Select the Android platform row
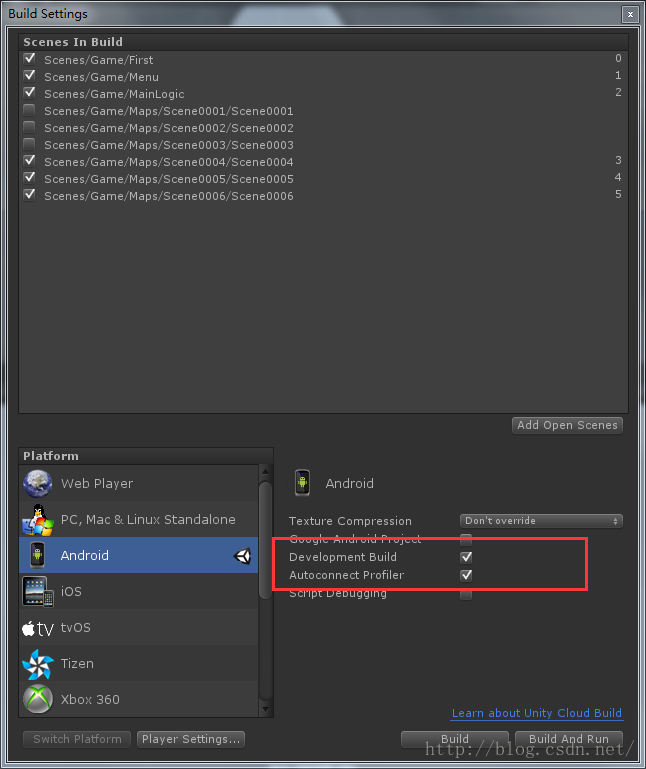The width and height of the screenshot is (646, 769). coord(138,555)
